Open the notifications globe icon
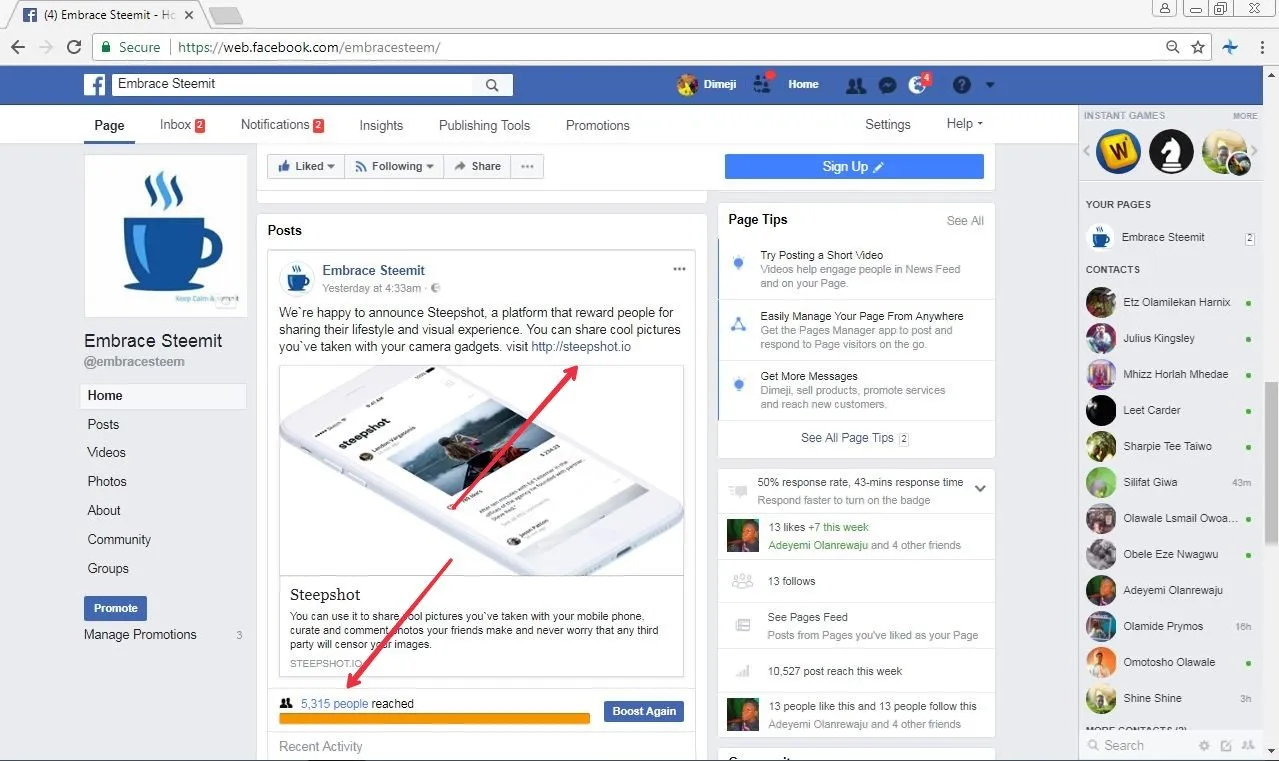Image resolution: width=1279 pixels, height=761 pixels. (917, 86)
